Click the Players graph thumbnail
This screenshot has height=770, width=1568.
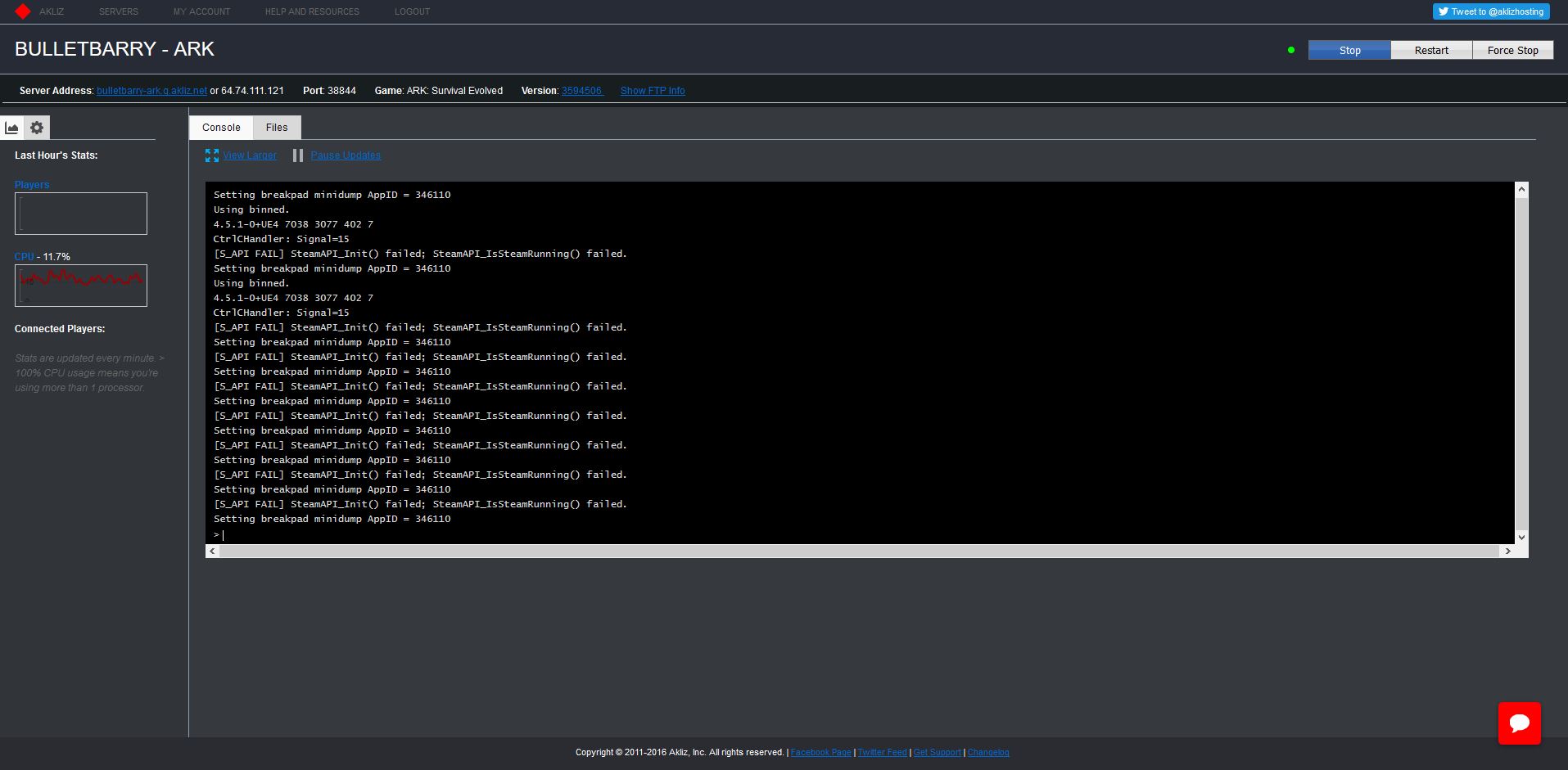[81, 214]
